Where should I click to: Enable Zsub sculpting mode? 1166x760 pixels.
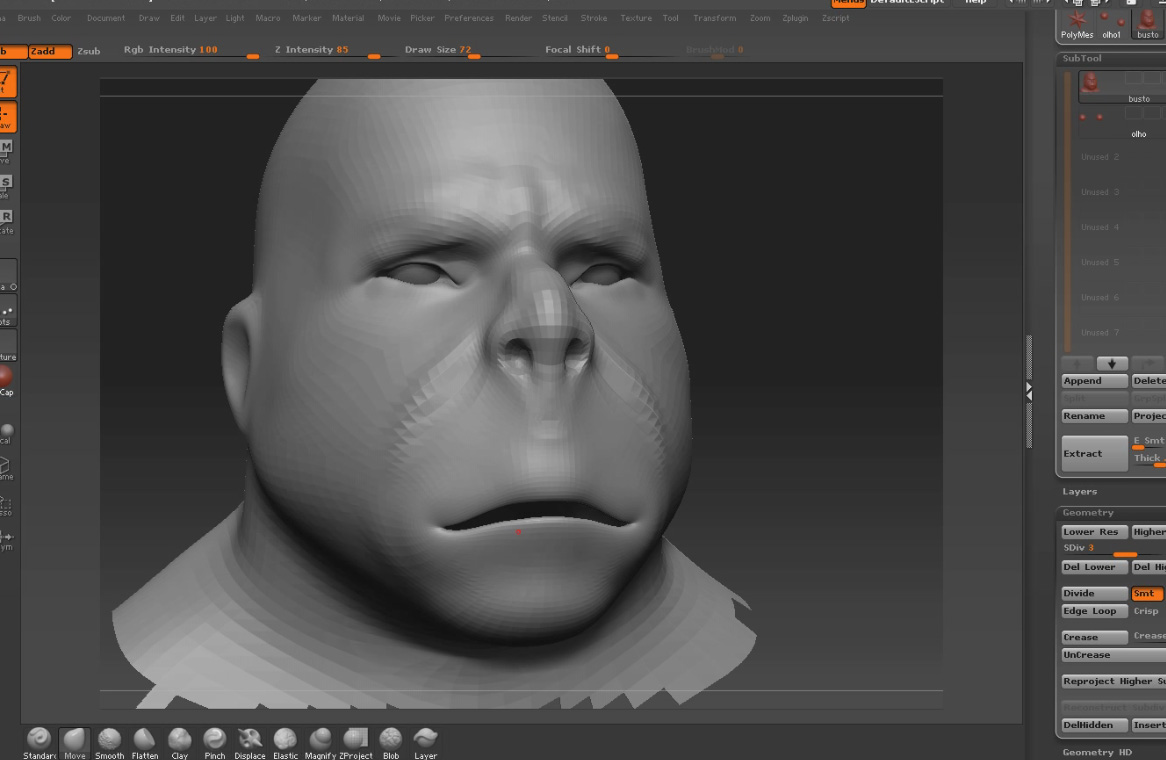89,51
